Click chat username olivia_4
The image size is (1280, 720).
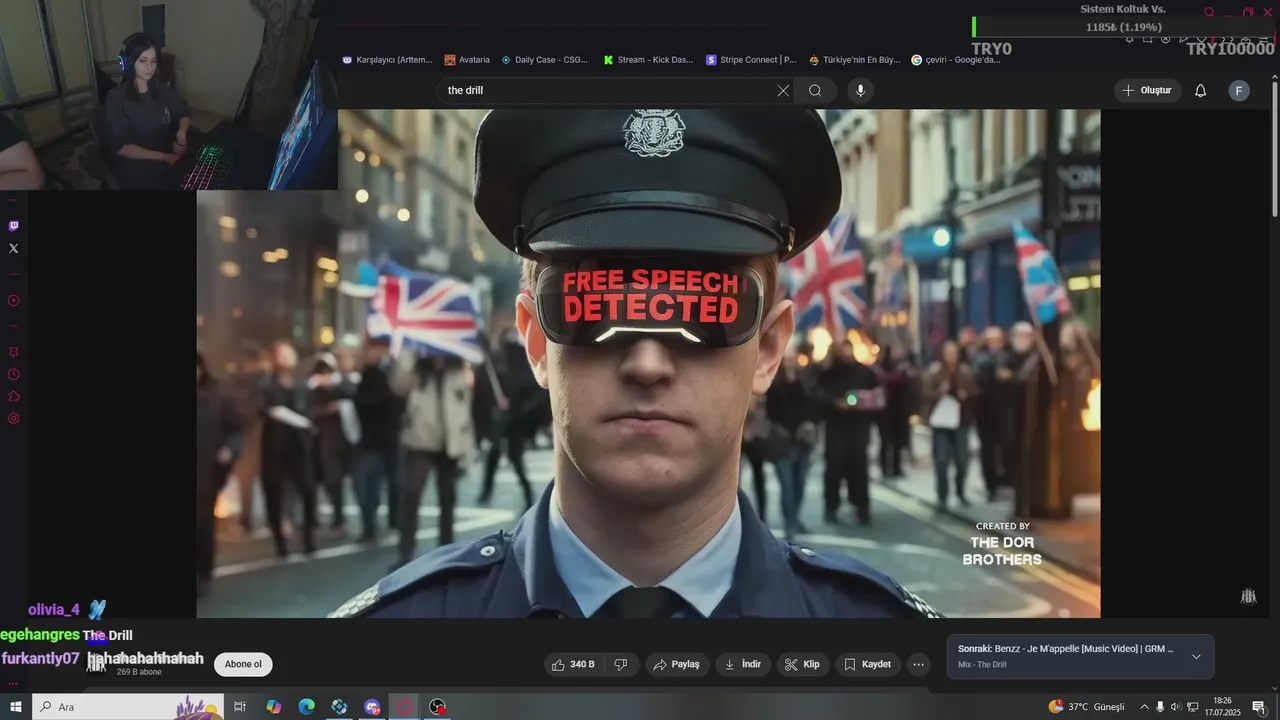click(x=54, y=610)
